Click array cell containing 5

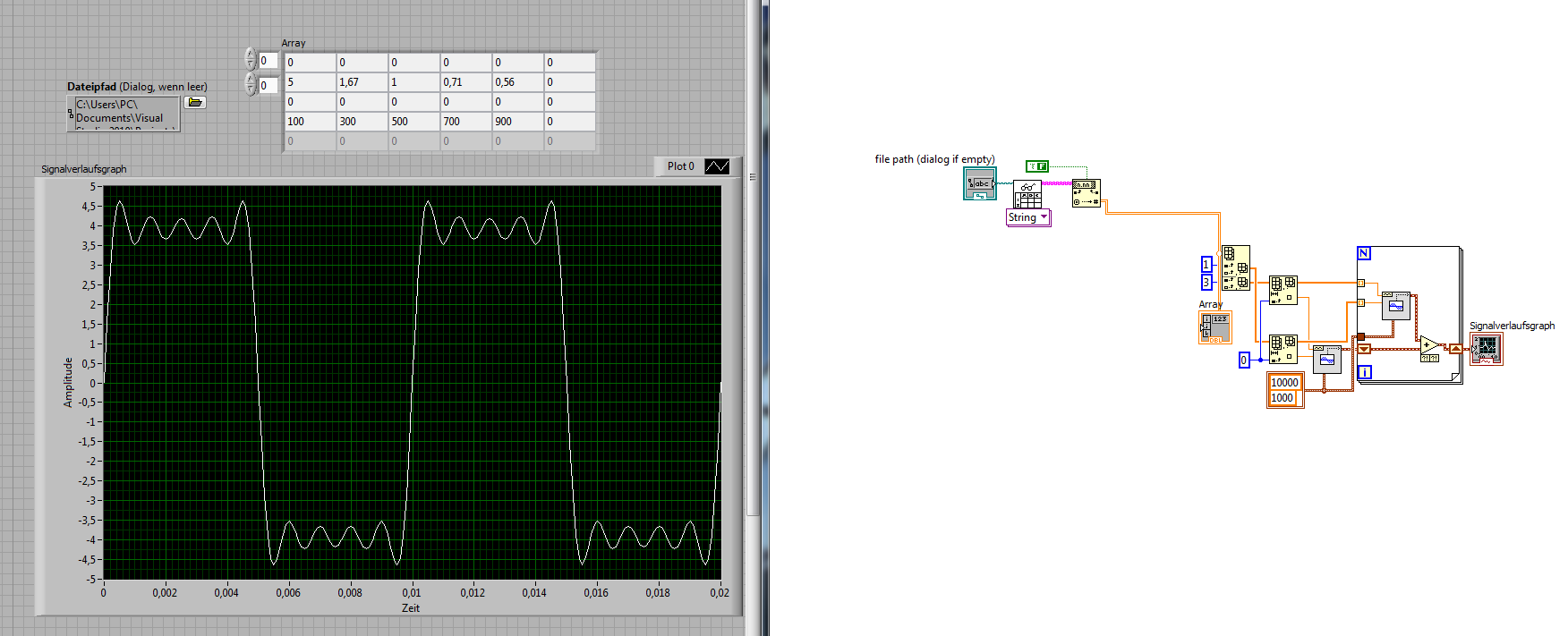tap(311, 82)
